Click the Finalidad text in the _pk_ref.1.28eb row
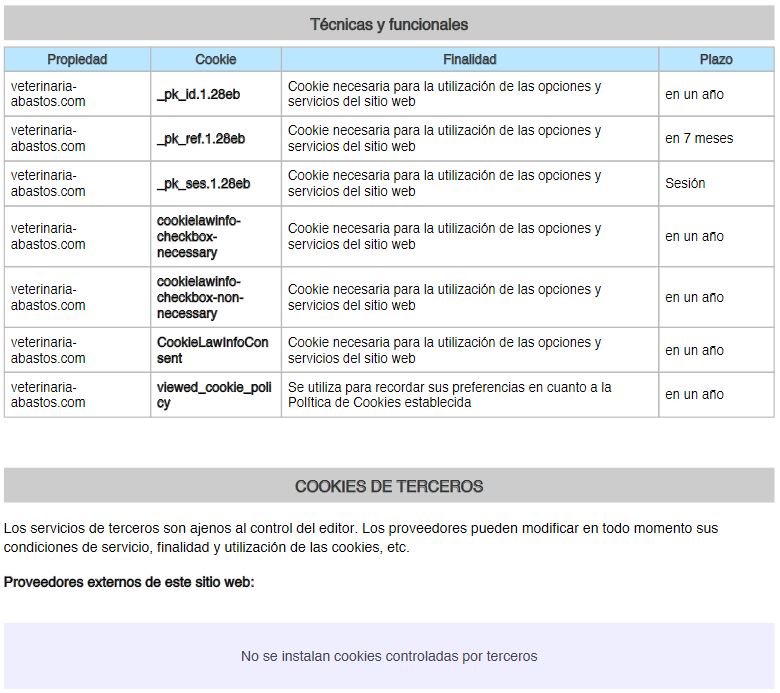The height and width of the screenshot is (693, 780). coord(444,138)
